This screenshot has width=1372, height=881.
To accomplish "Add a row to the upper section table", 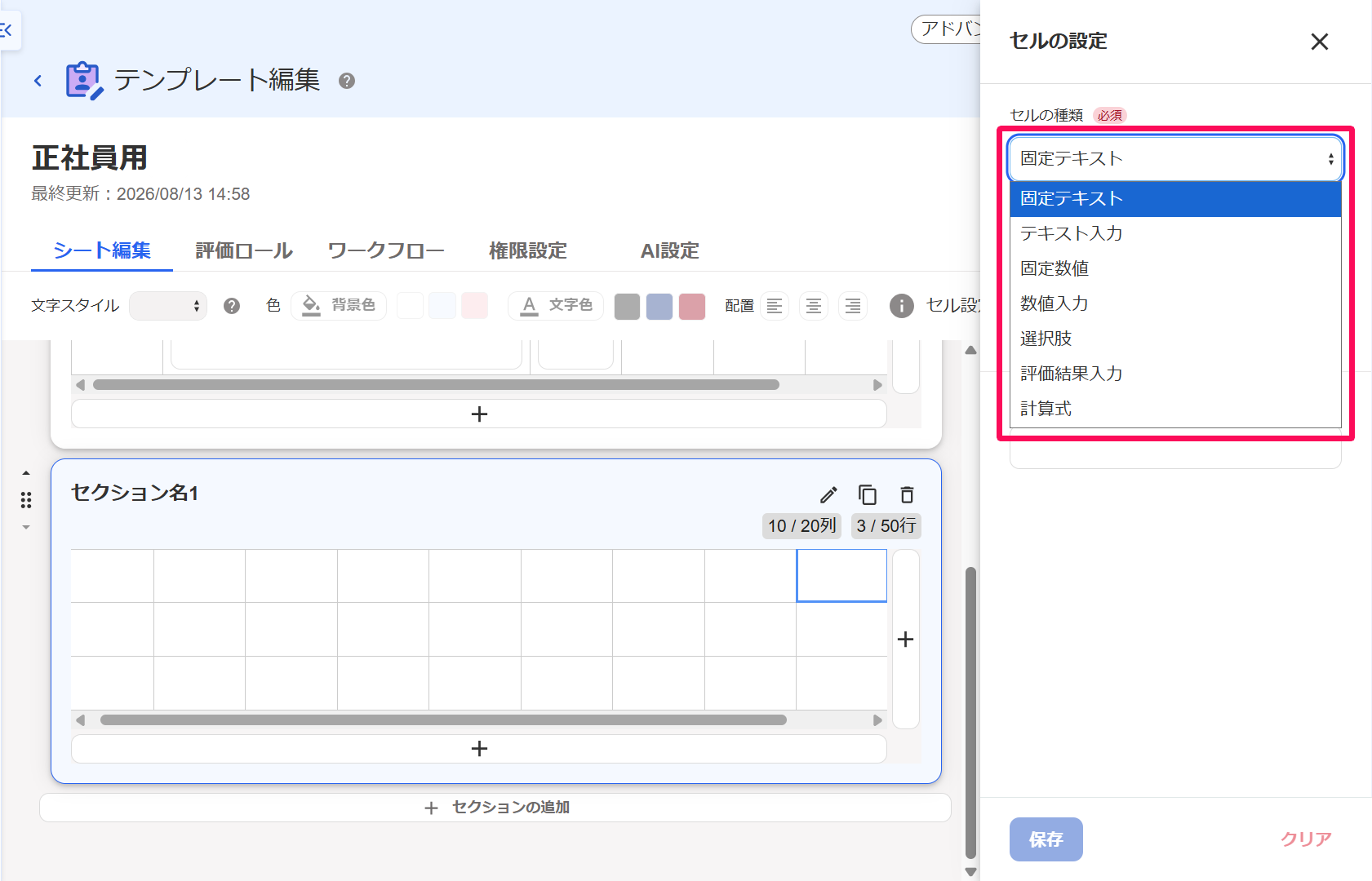I will (479, 414).
